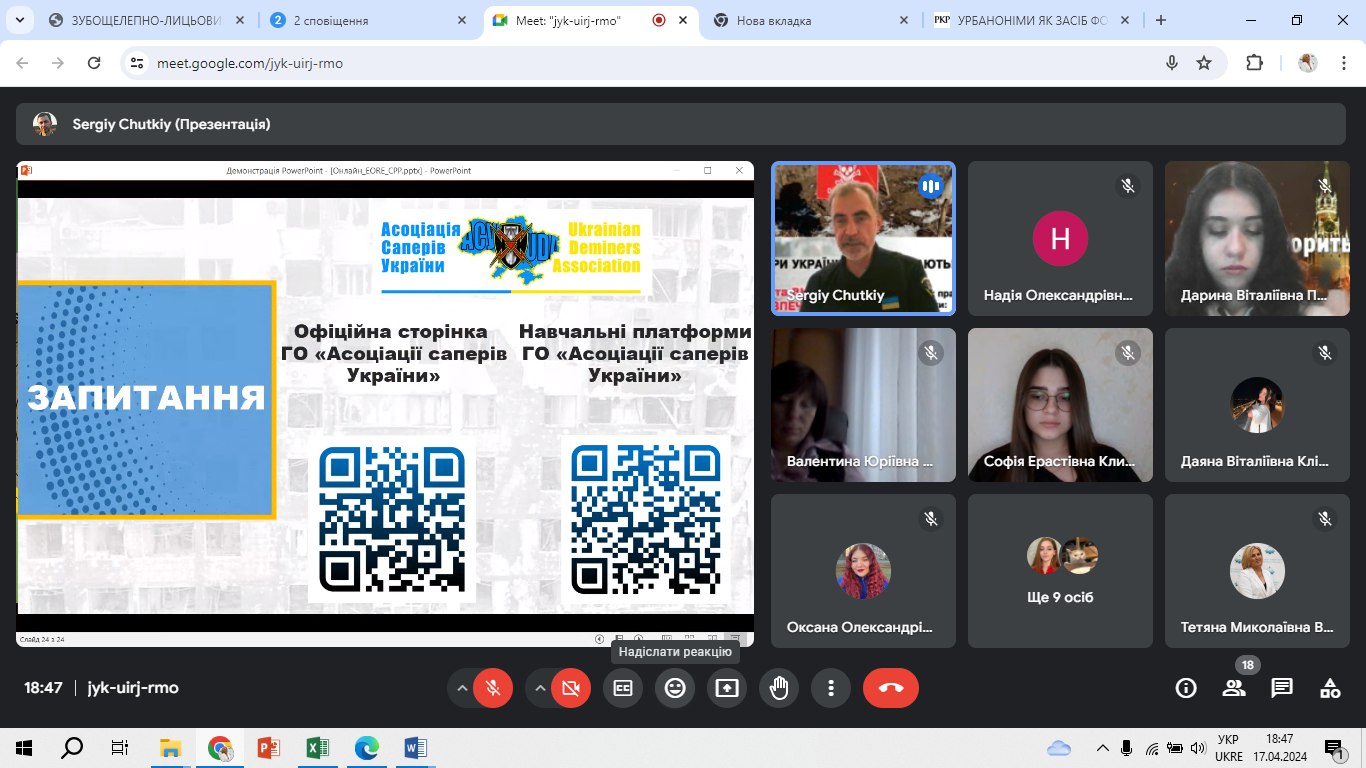Toggle closed captions button
1366x768 pixels.
(623, 688)
